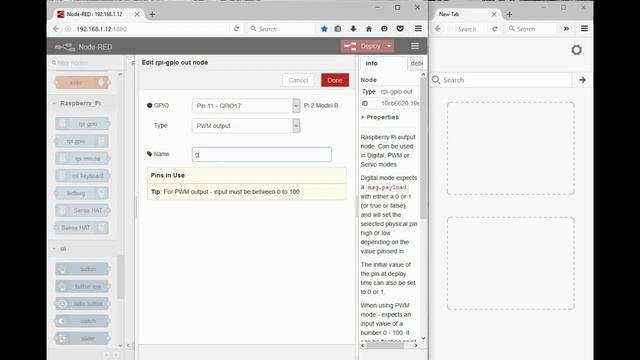The width and height of the screenshot is (640, 360).
Task: Click the horizontal scrollbar in info panel
Action: tap(385, 346)
